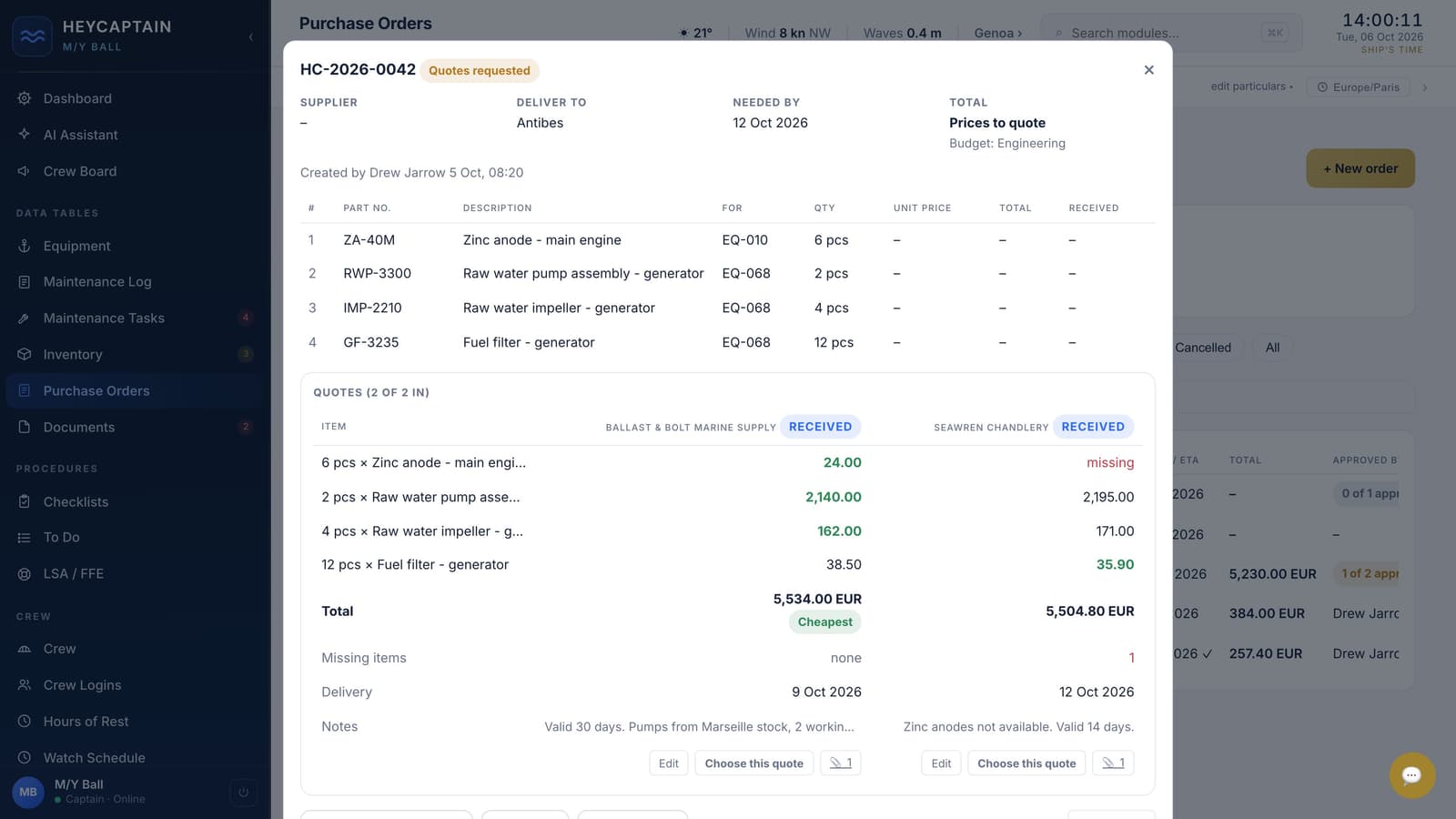Edit the Ballast & Bolt quote
Viewport: 1456px width, 819px height.
[x=669, y=763]
